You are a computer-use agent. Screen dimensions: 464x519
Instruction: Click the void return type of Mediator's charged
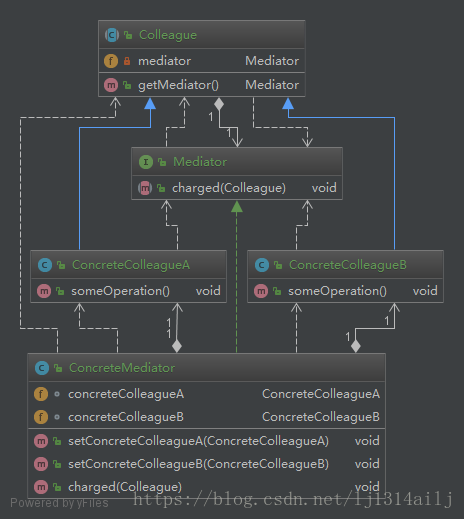point(324,188)
